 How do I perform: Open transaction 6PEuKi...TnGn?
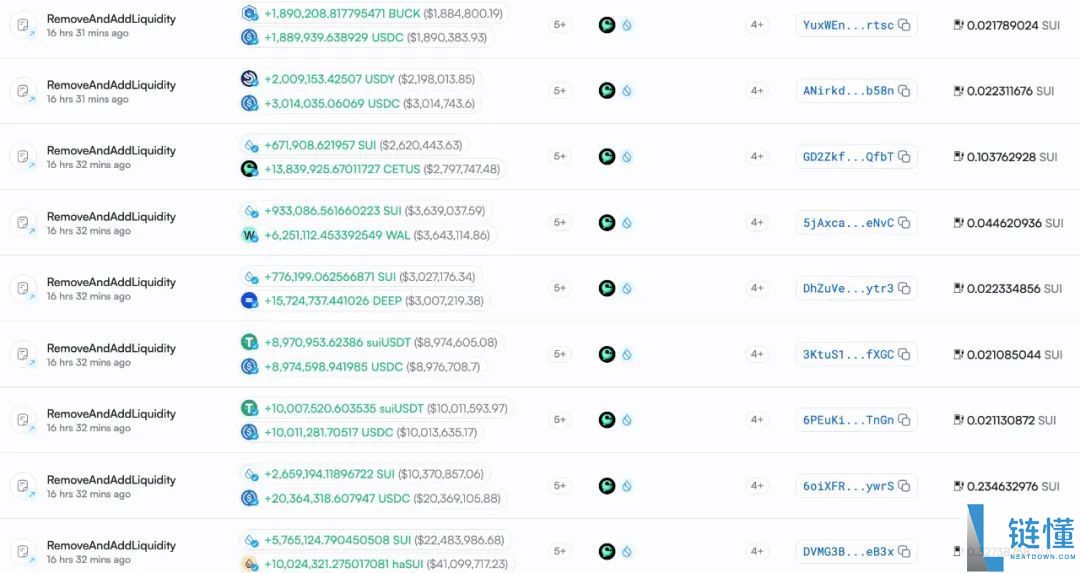(x=848, y=420)
